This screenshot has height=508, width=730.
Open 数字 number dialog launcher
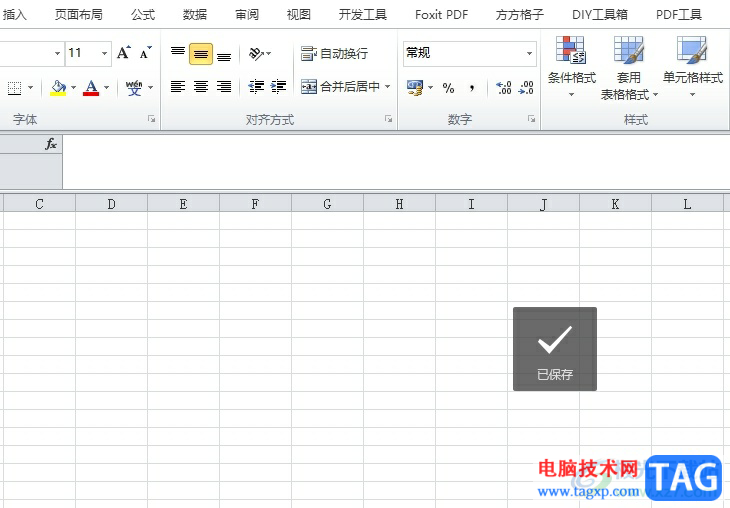(x=531, y=119)
